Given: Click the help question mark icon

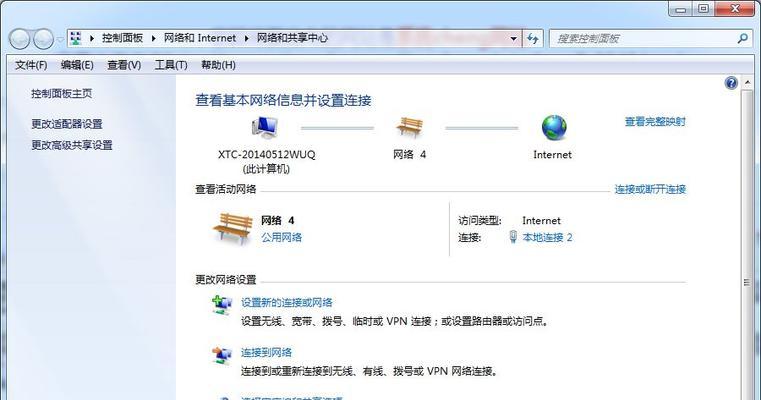Looking at the screenshot, I should [731, 83].
